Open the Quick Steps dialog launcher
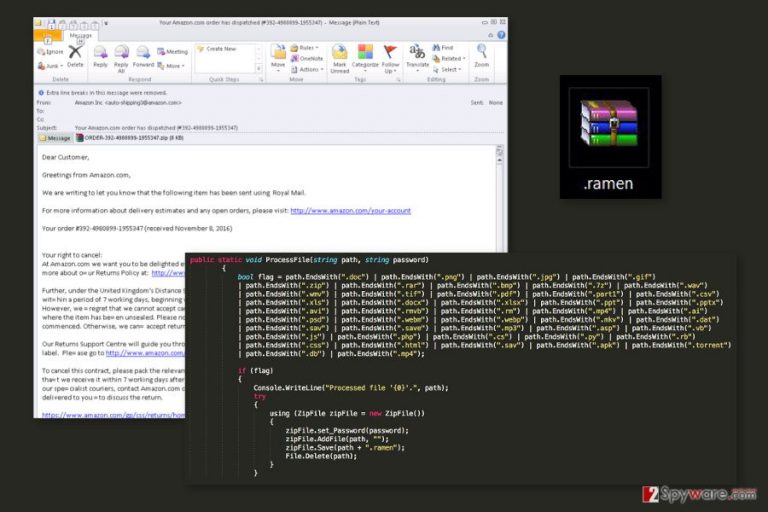768x512 pixels. coord(261,79)
